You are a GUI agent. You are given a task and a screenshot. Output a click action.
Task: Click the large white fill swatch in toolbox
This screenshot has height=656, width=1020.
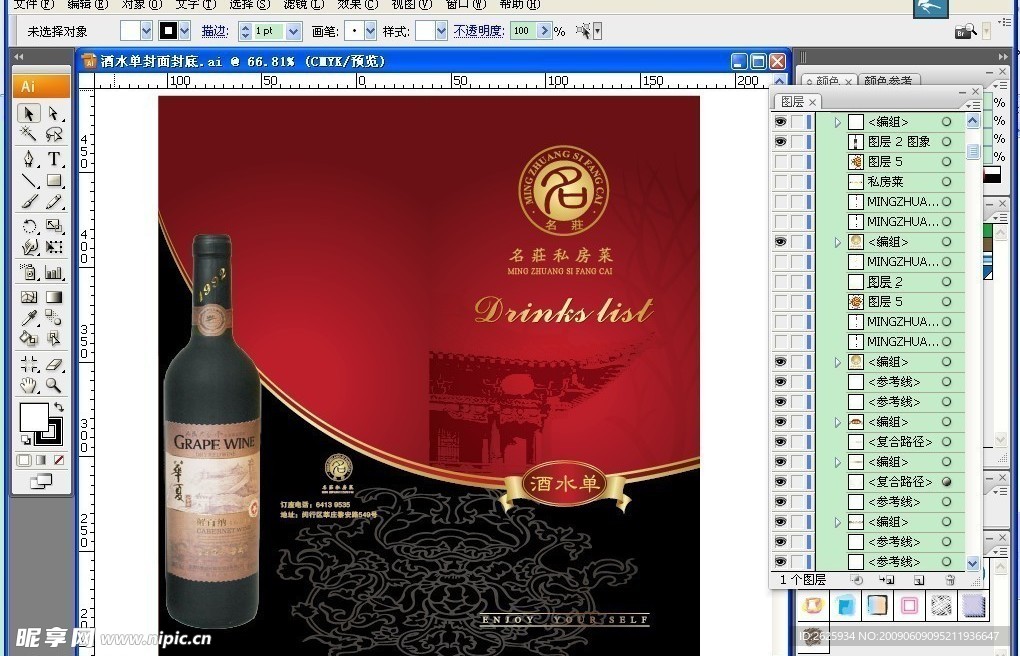pyautogui.click(x=34, y=417)
